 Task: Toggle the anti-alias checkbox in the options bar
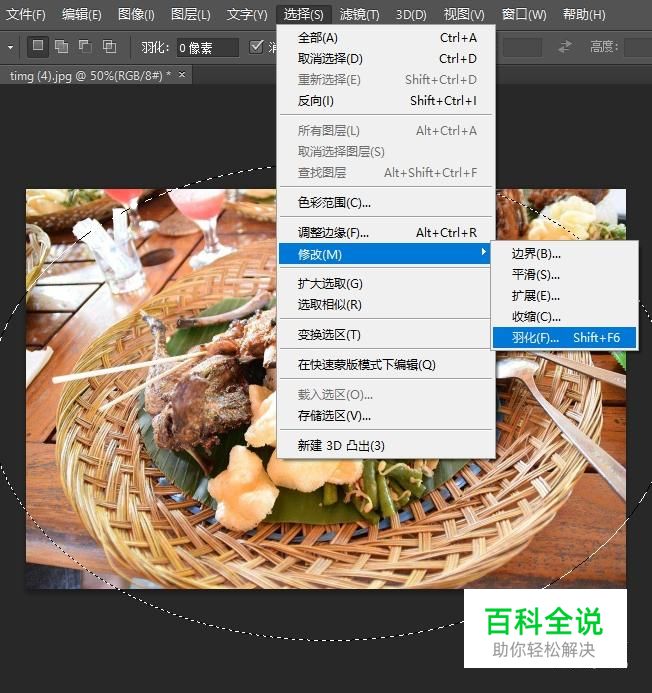point(256,46)
